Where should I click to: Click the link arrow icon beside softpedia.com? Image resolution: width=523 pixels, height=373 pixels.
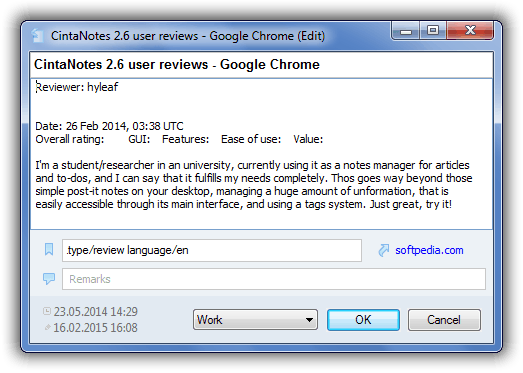coord(384,250)
